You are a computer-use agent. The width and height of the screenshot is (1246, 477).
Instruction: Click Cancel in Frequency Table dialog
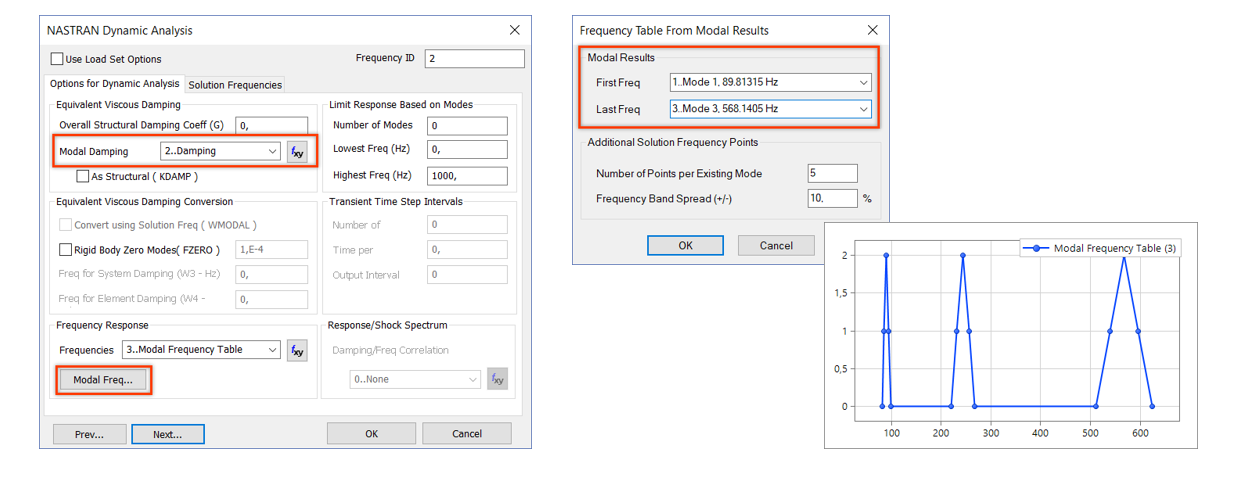[x=776, y=245]
